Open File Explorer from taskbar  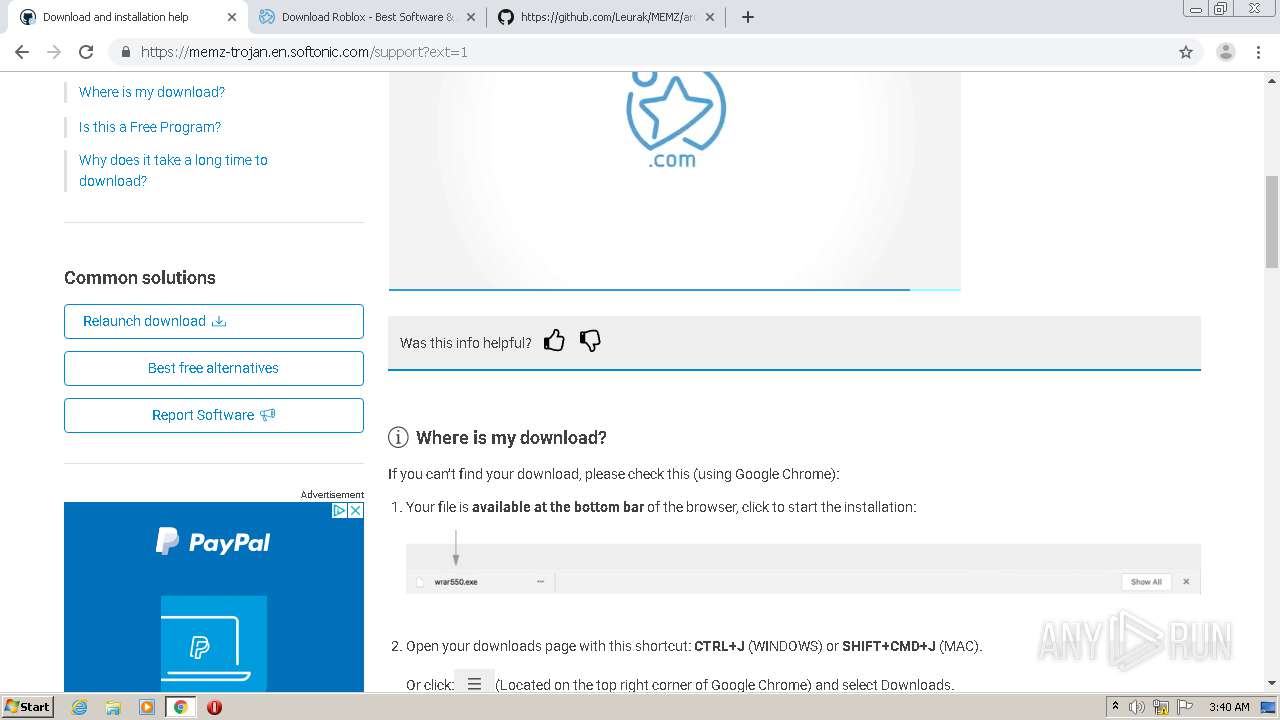coord(113,707)
